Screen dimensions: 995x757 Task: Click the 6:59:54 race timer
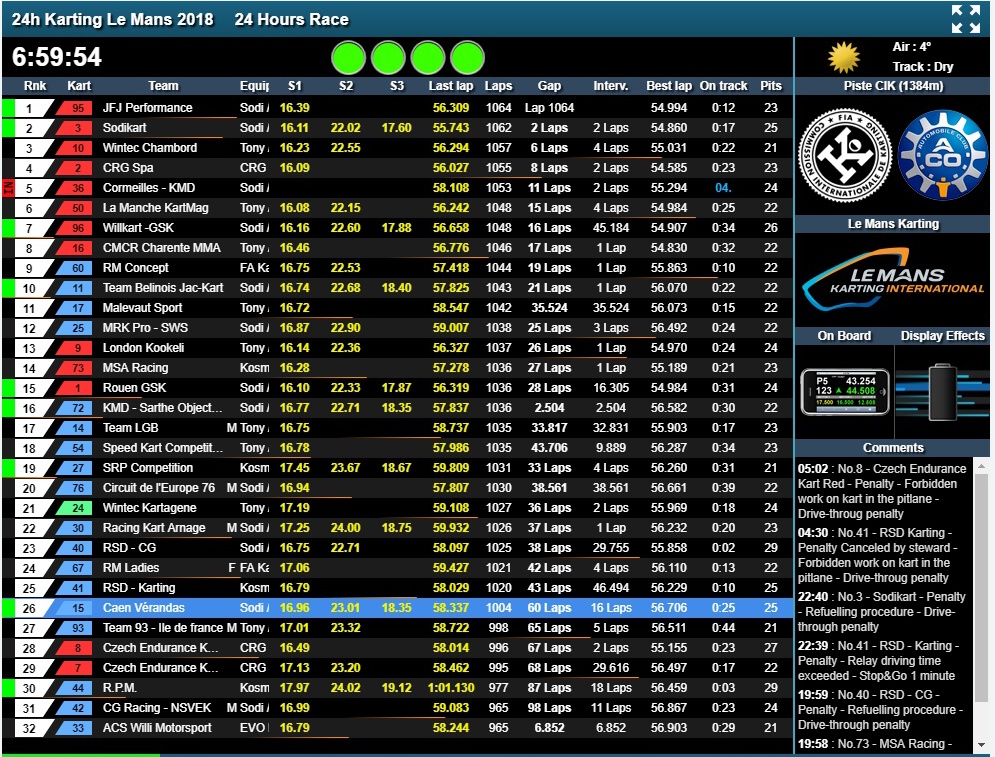tap(56, 57)
